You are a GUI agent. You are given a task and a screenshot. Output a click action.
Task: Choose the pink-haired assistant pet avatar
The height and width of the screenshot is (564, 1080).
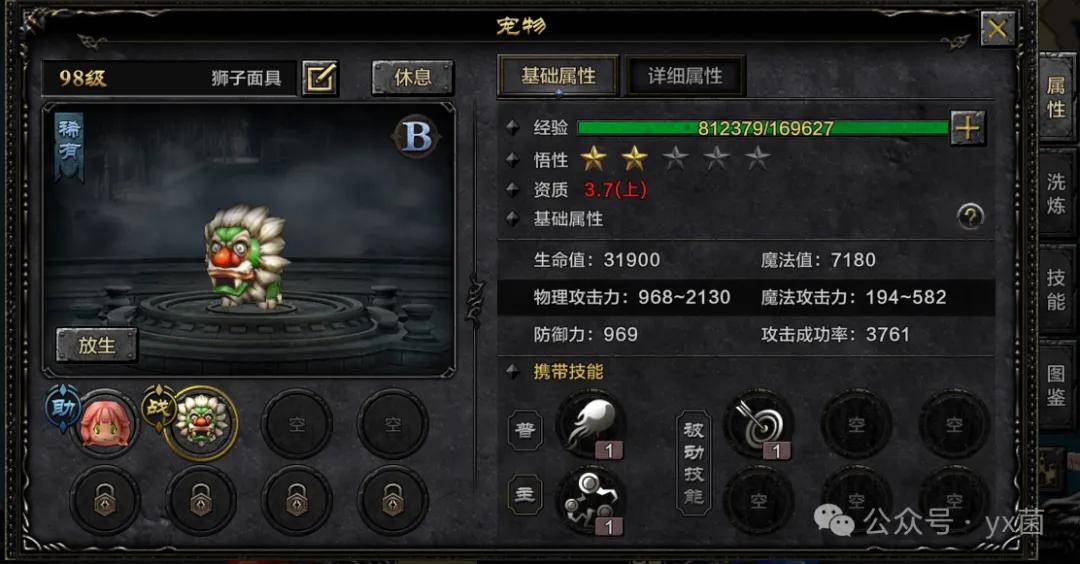tap(103, 424)
